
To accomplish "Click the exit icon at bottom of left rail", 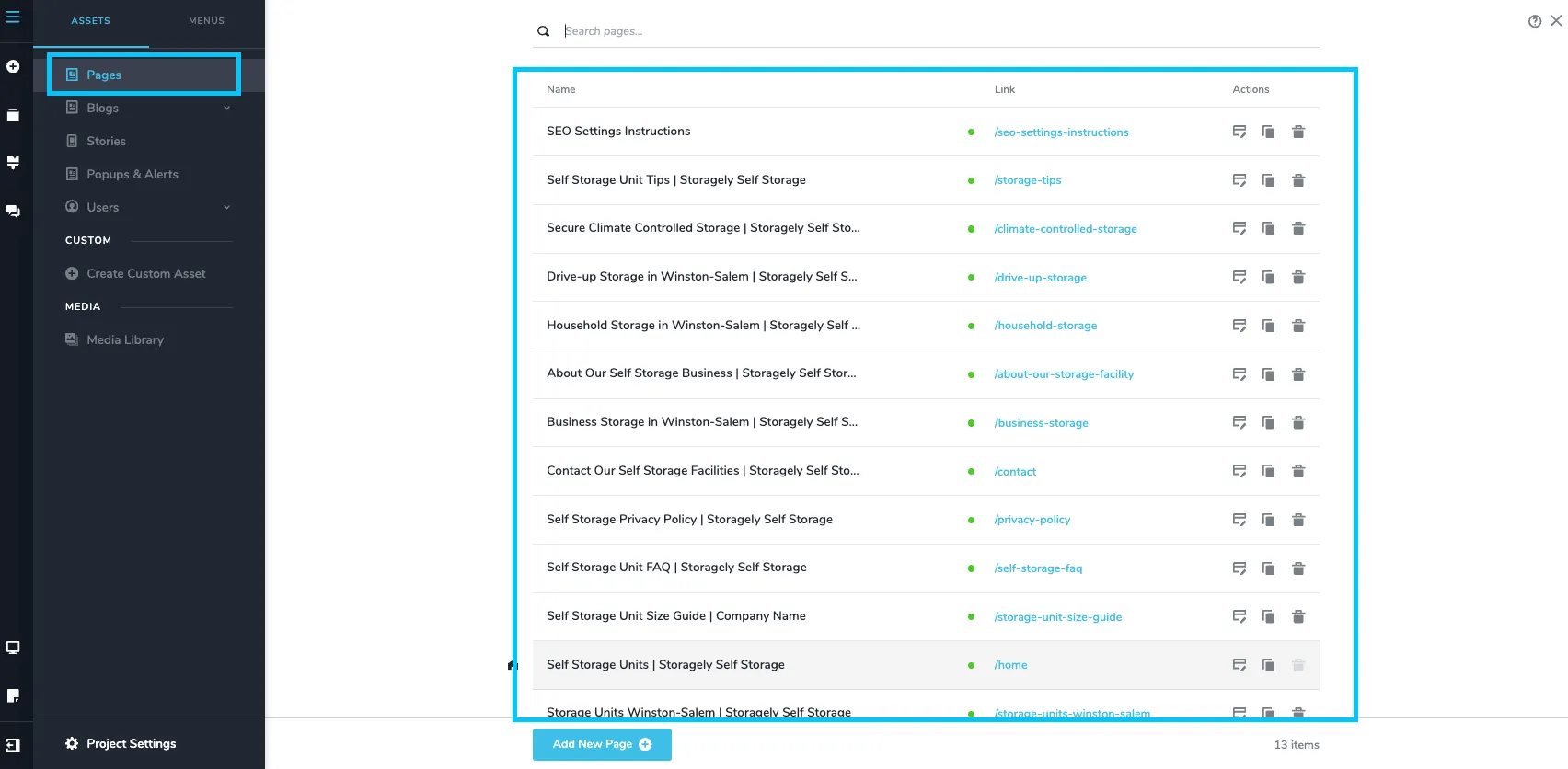I will (13, 745).
